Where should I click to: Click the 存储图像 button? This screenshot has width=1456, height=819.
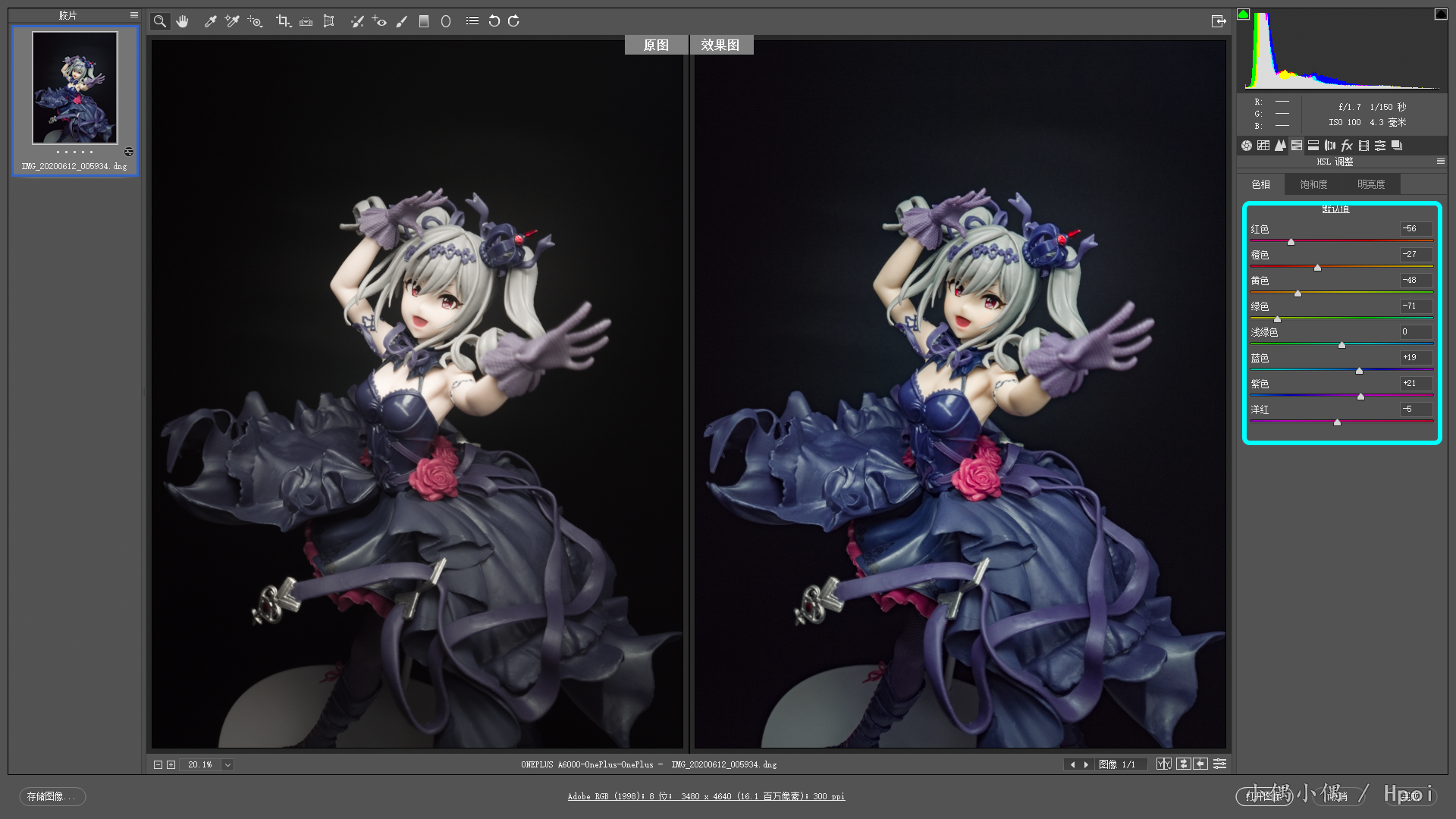tap(52, 796)
